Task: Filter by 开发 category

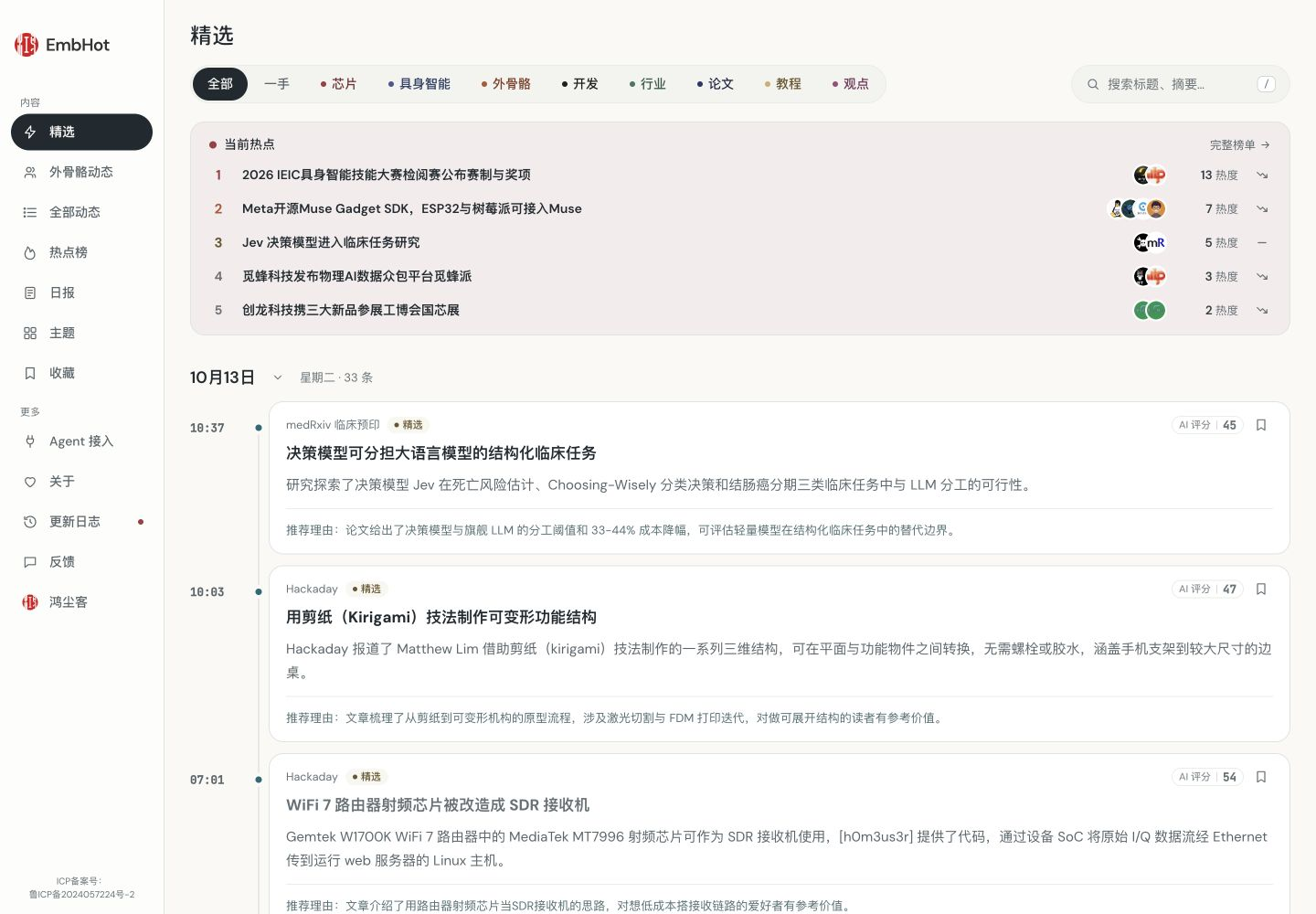Action: pyautogui.click(x=580, y=84)
